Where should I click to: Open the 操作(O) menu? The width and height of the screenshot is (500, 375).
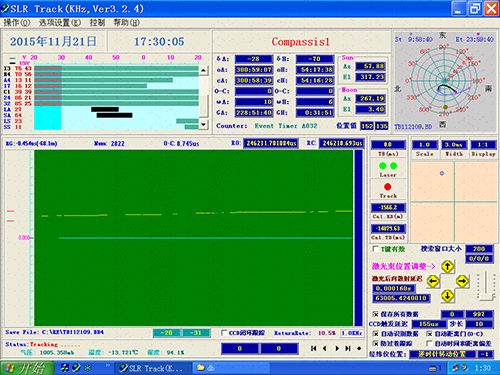point(17,23)
